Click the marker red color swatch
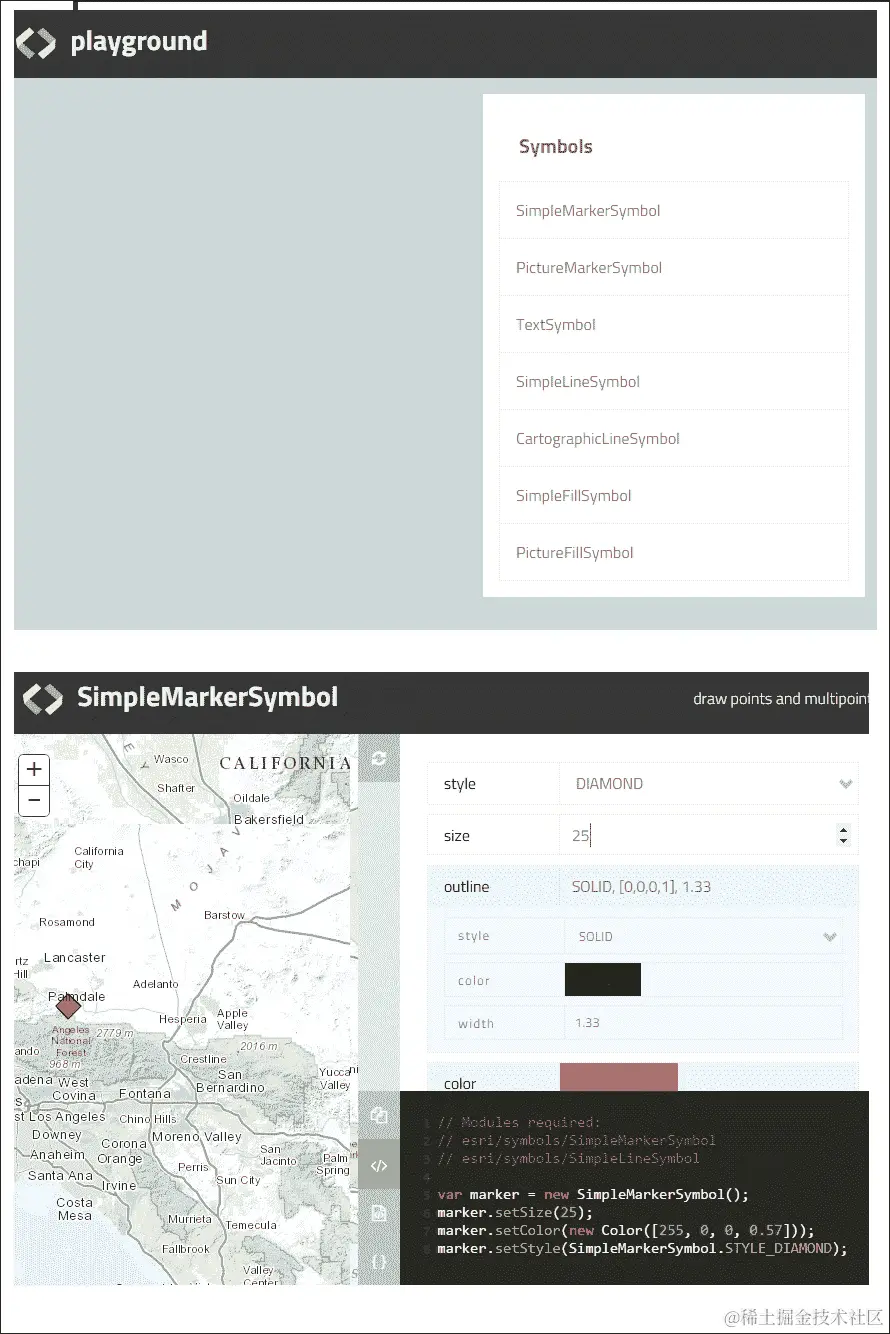This screenshot has width=890, height=1334. [618, 1077]
